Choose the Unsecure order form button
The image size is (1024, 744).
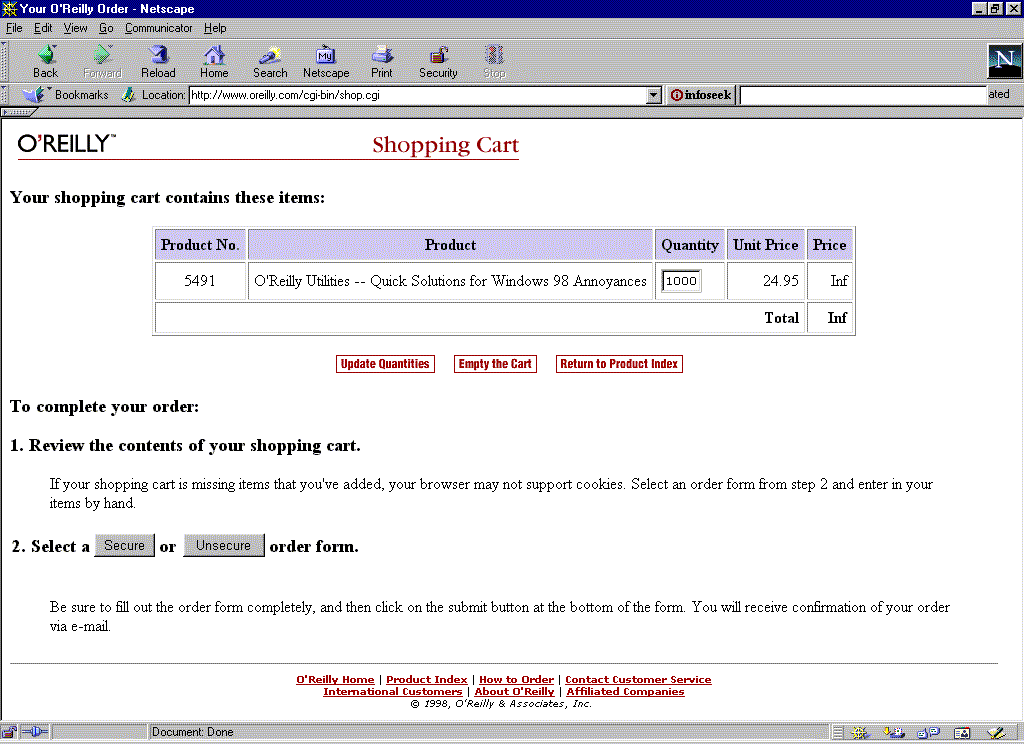point(223,545)
